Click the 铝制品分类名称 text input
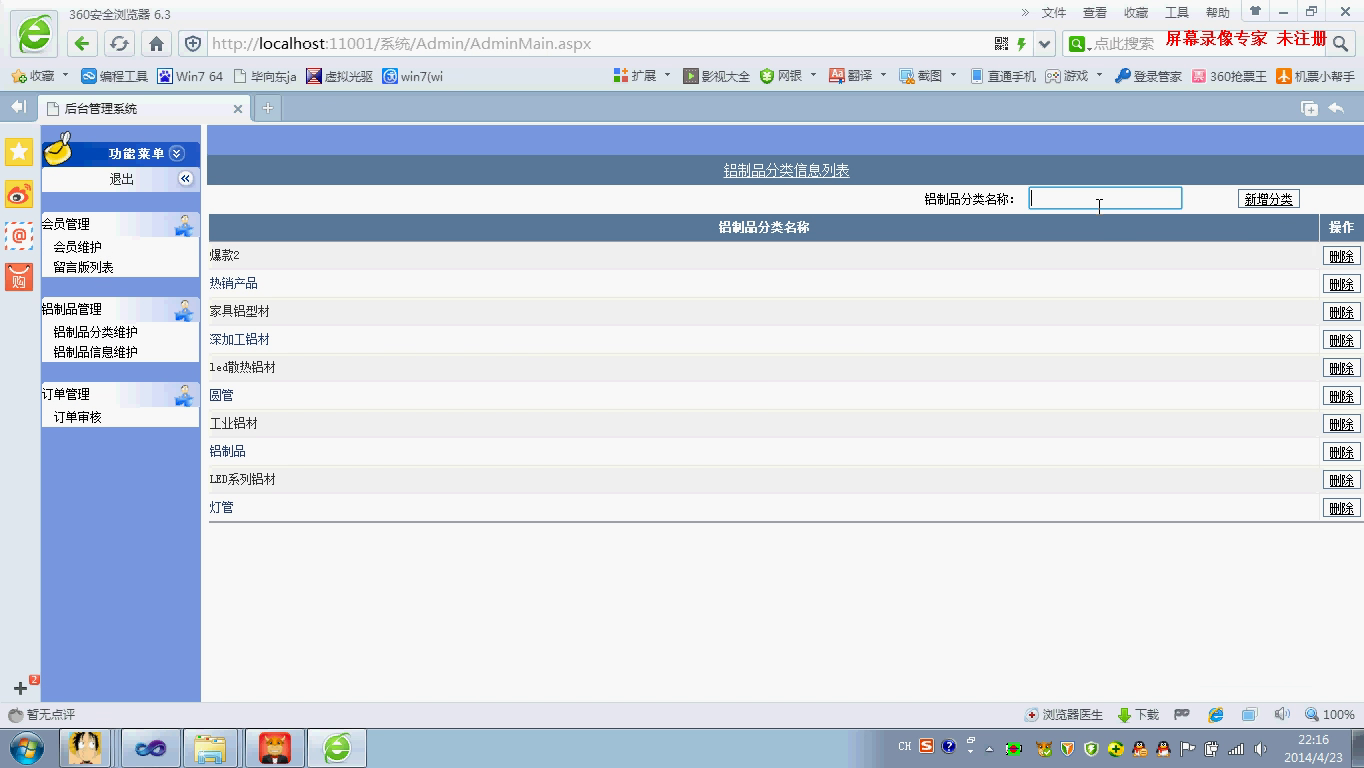Image resolution: width=1364 pixels, height=768 pixels. tap(1105, 198)
